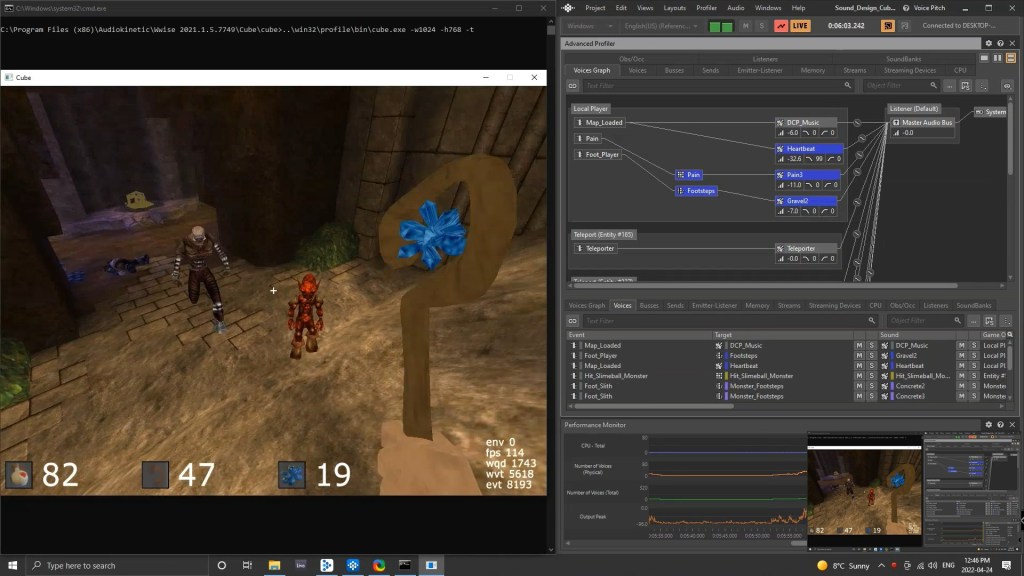The image size is (1024, 576).
Task: Switch to the Memory tab in the profiler
Action: (812, 70)
